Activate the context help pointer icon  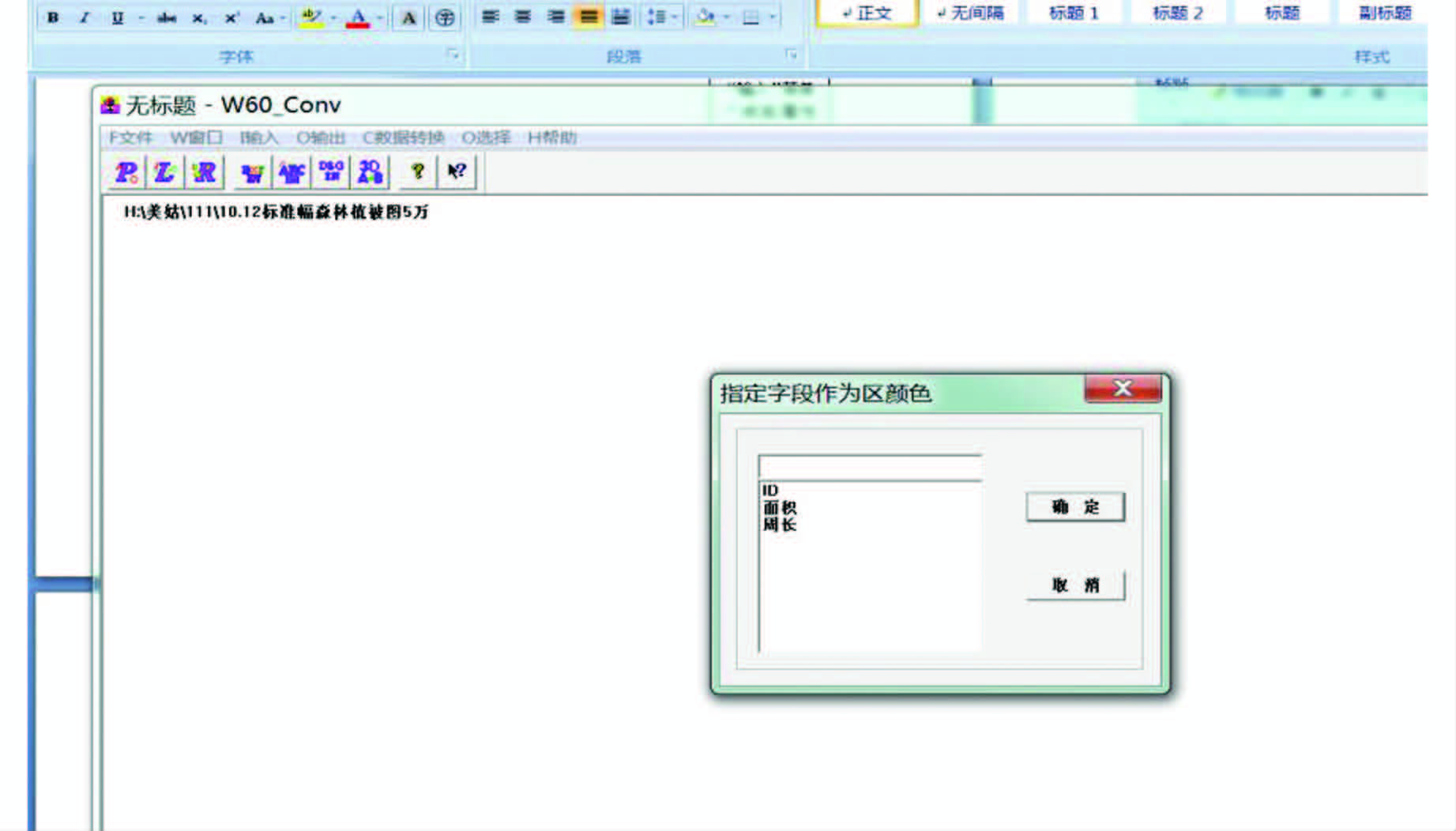[x=457, y=171]
